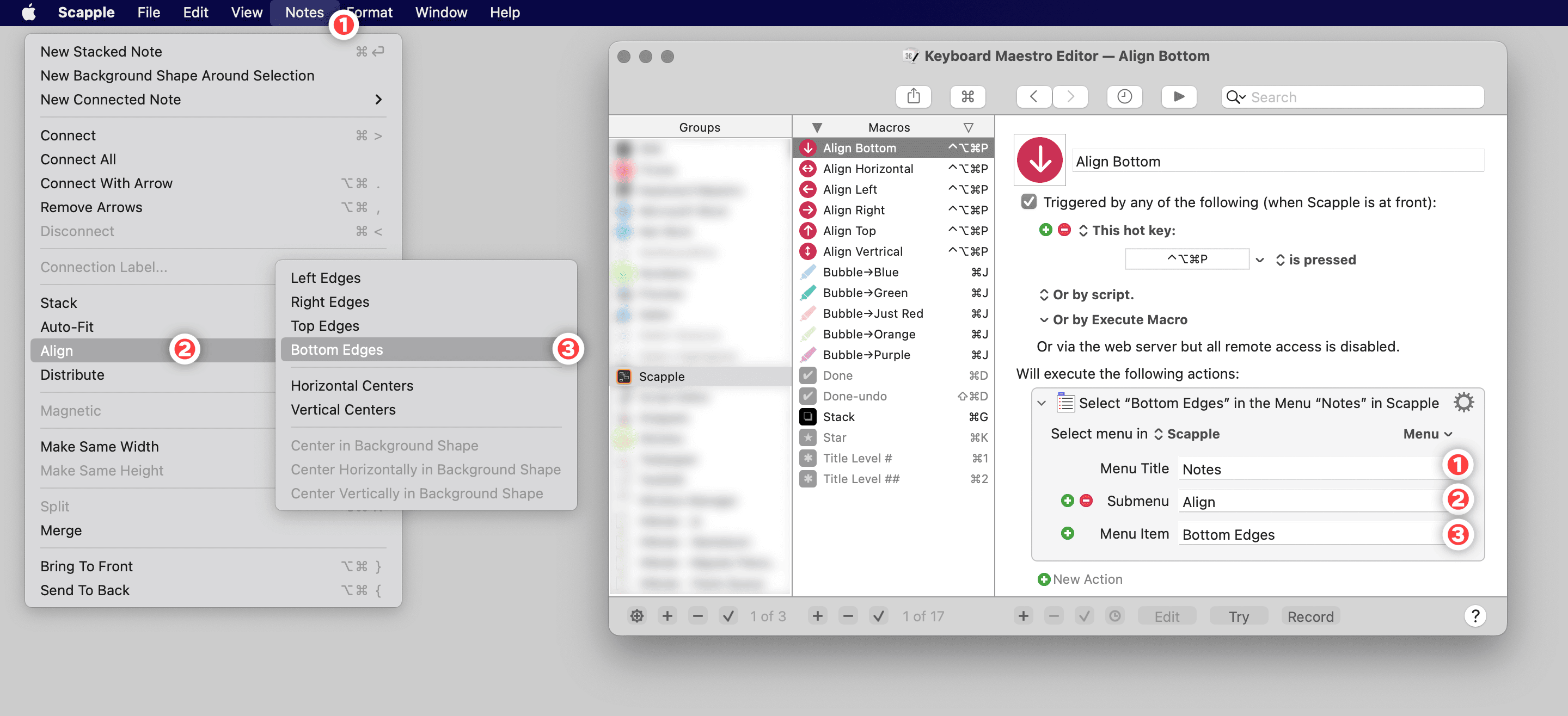Screen dimensions: 1568x716
Task: Add an action with plus left of Edit
Action: click(x=1023, y=616)
